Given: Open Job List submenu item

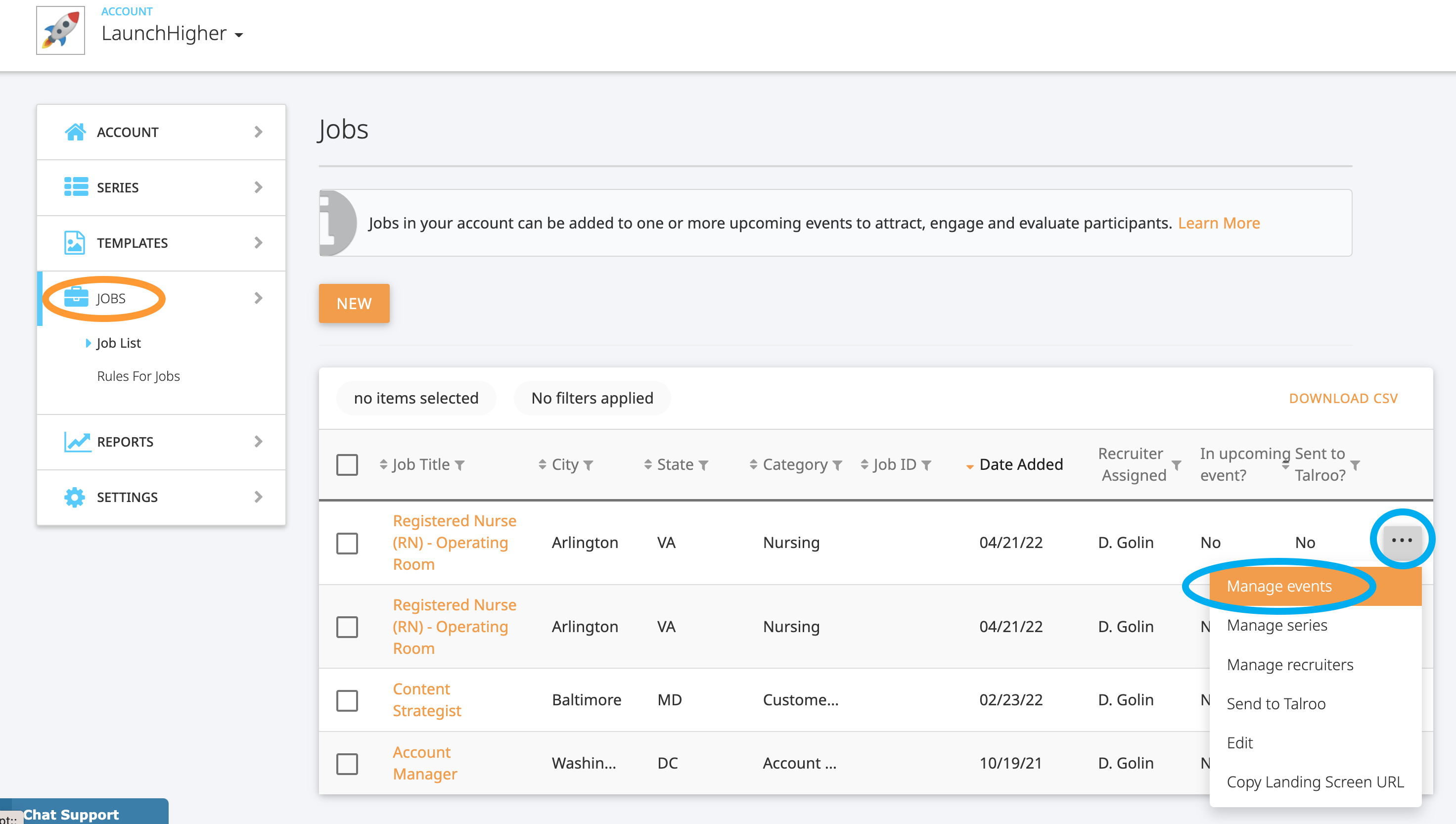Looking at the screenshot, I should (118, 343).
